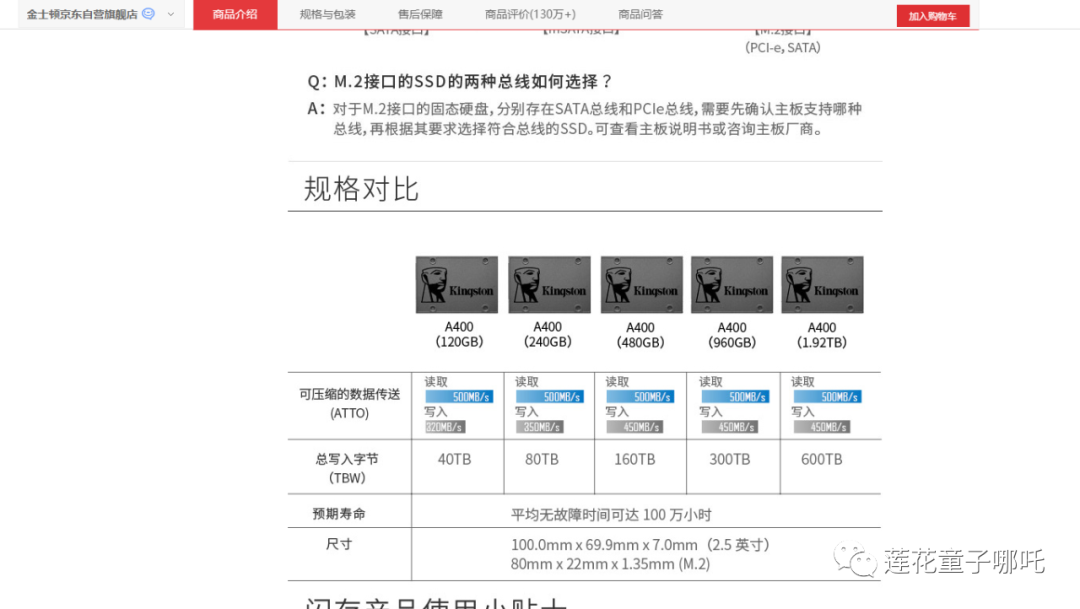Click the 2.5 英寸 dimensions line

click(640, 545)
